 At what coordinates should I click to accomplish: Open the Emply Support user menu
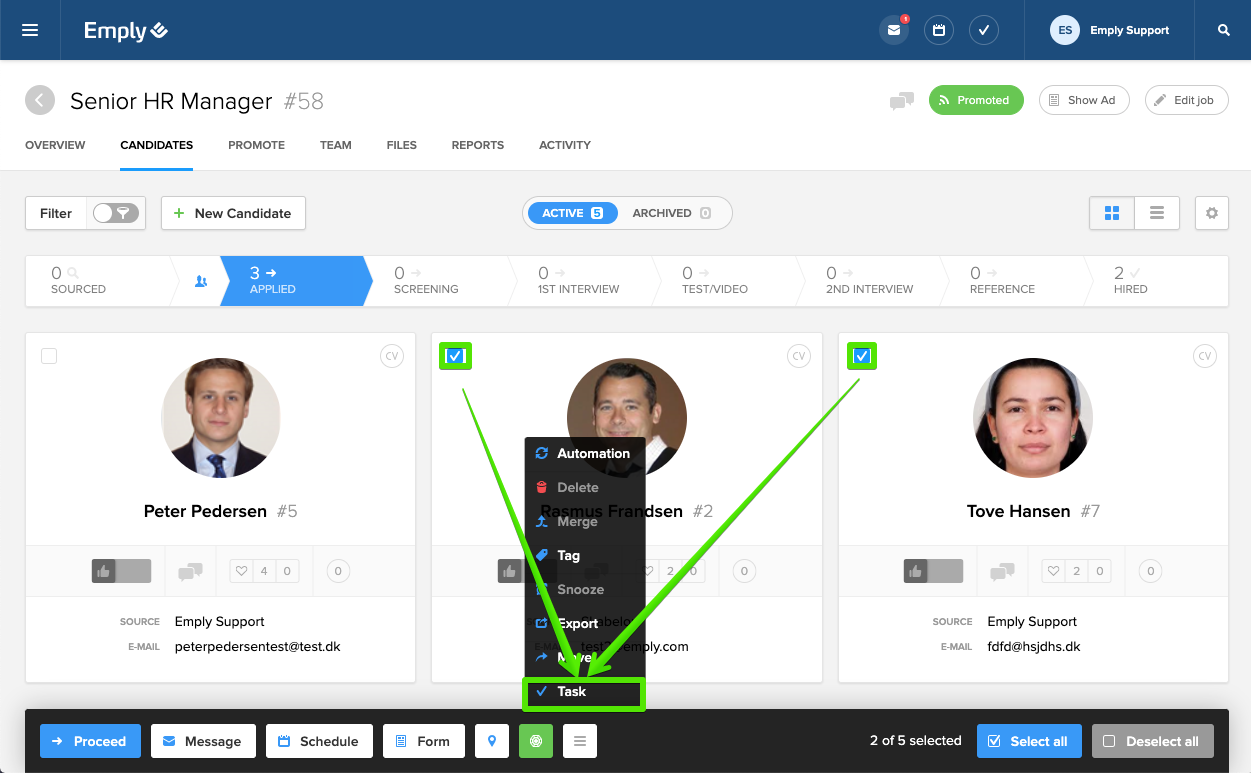pos(1110,30)
